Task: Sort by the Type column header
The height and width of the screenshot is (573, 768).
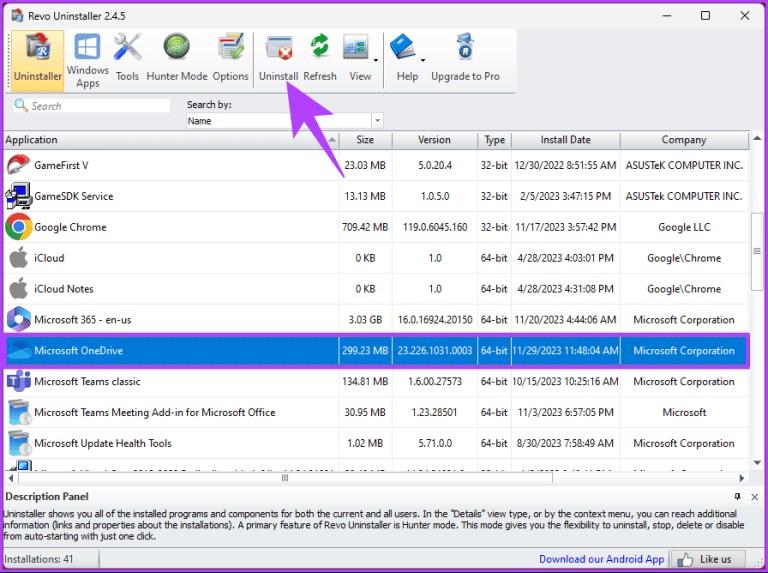Action: point(495,140)
